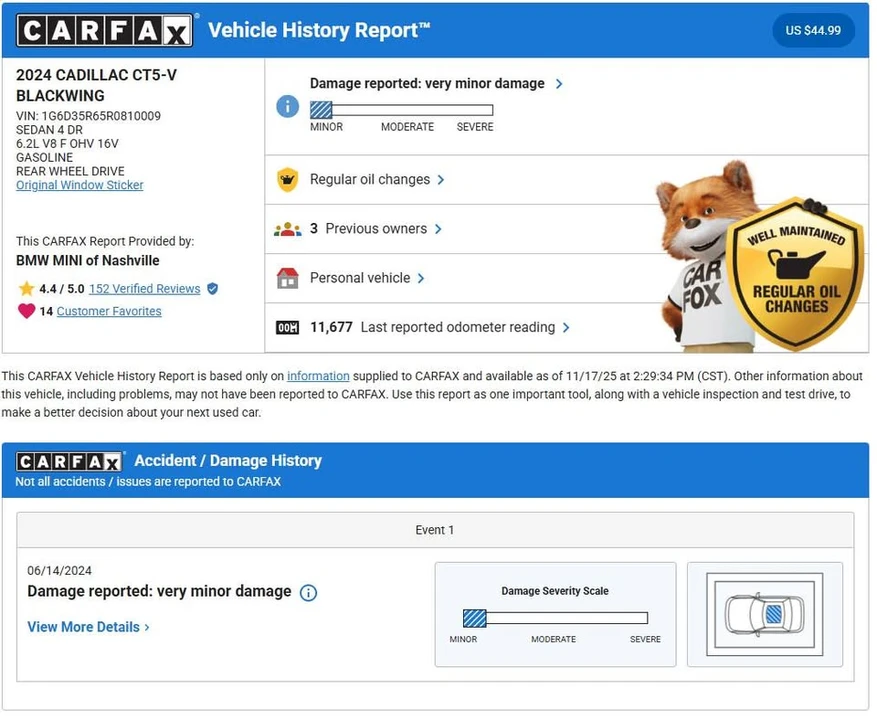This screenshot has height=720, width=877.
Task: Expand the Personal vehicle chevron
Action: click(x=423, y=279)
